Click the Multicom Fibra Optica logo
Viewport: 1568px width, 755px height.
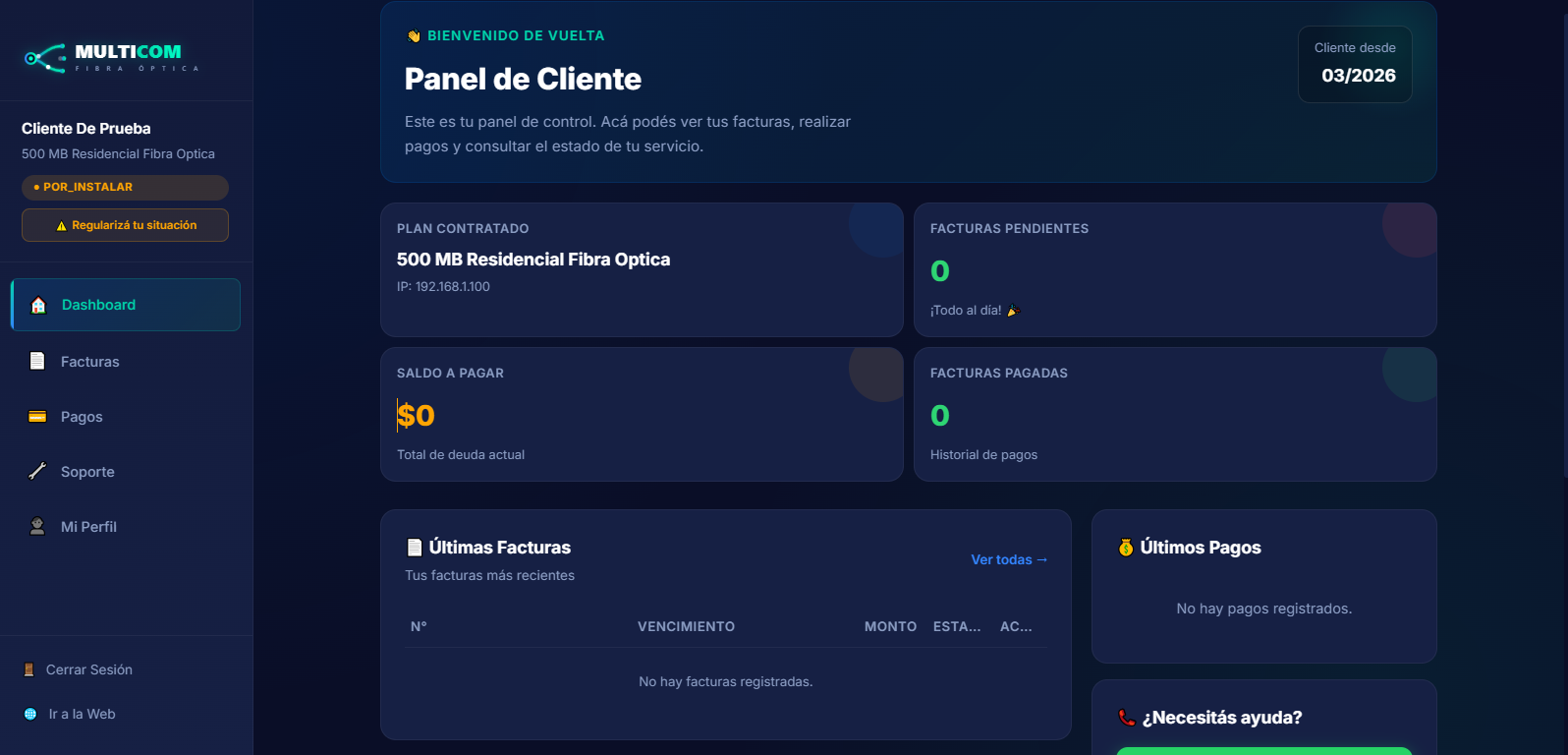(x=112, y=58)
